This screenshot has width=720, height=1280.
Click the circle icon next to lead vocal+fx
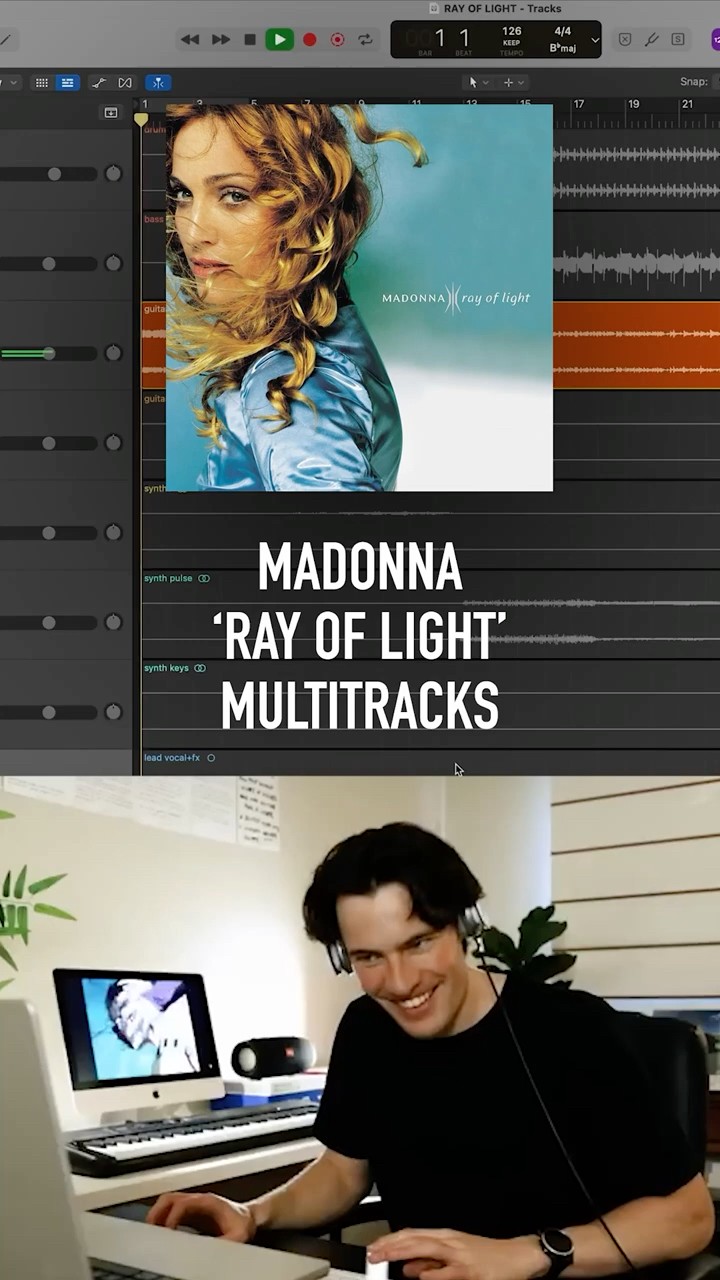(x=211, y=758)
